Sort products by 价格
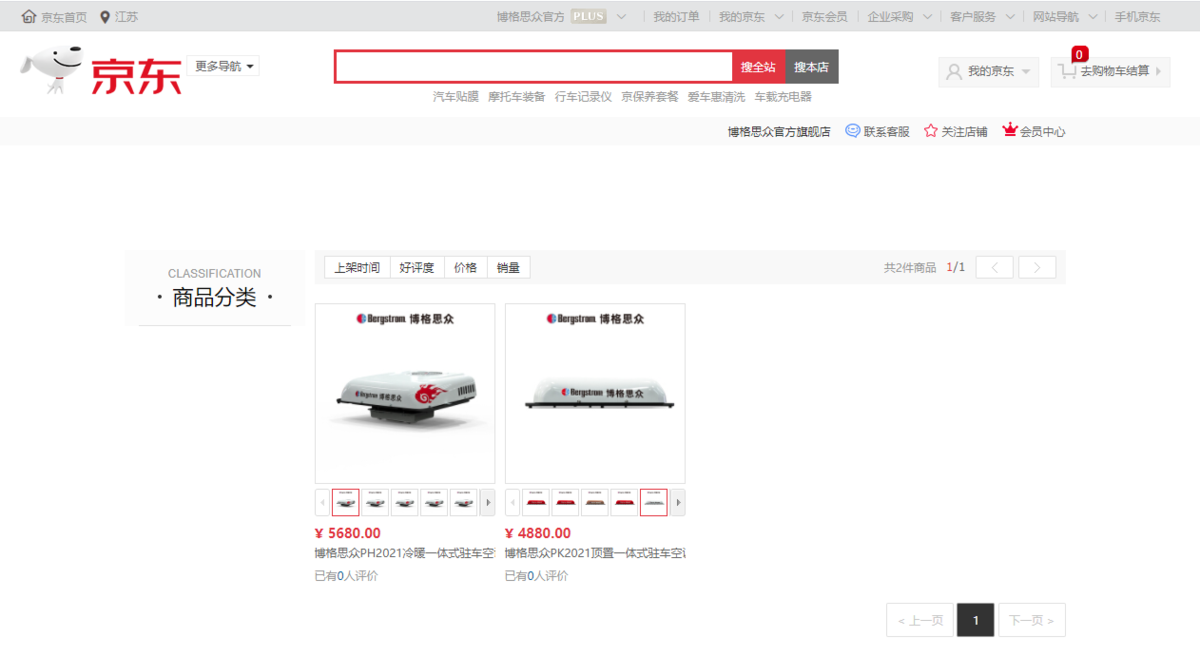1200x657 pixels. click(465, 267)
